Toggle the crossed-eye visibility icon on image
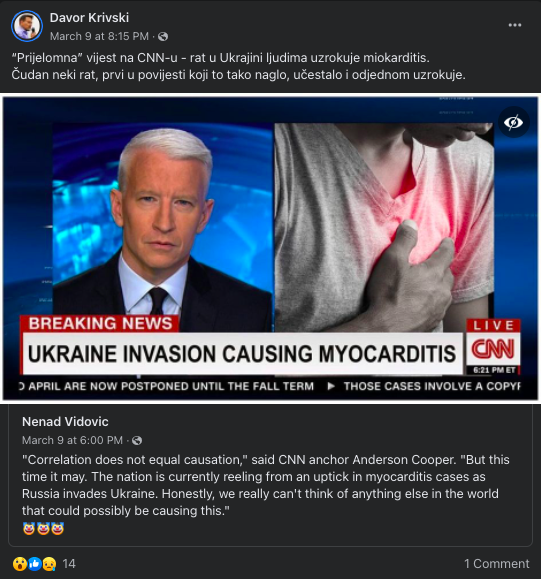Viewport: 541px width, 579px height. (513, 122)
